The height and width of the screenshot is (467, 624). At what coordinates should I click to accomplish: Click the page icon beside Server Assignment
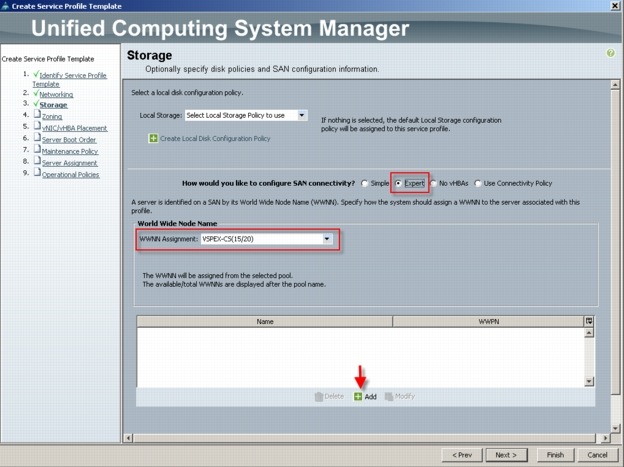[37, 161]
